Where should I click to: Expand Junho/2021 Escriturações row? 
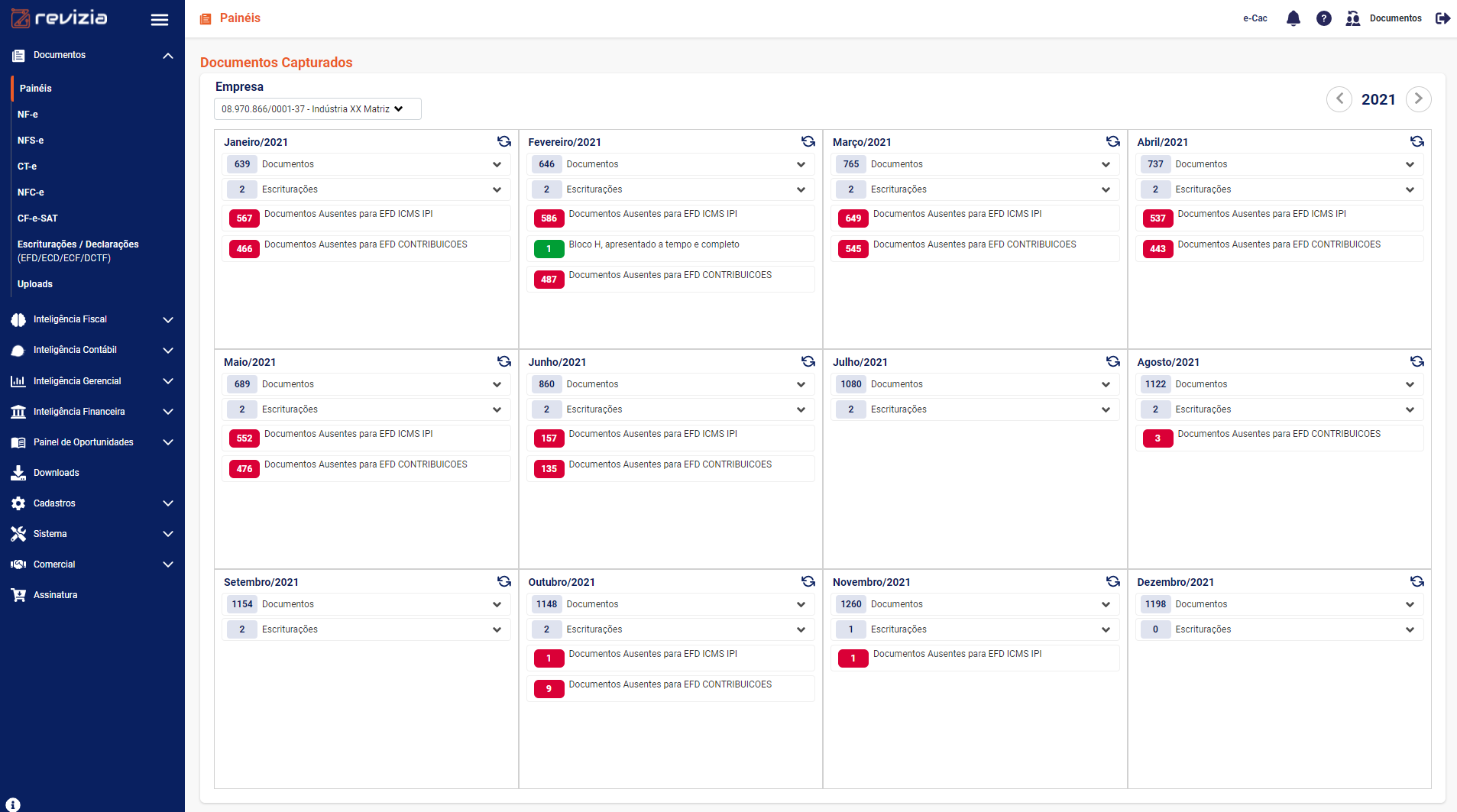671,409
